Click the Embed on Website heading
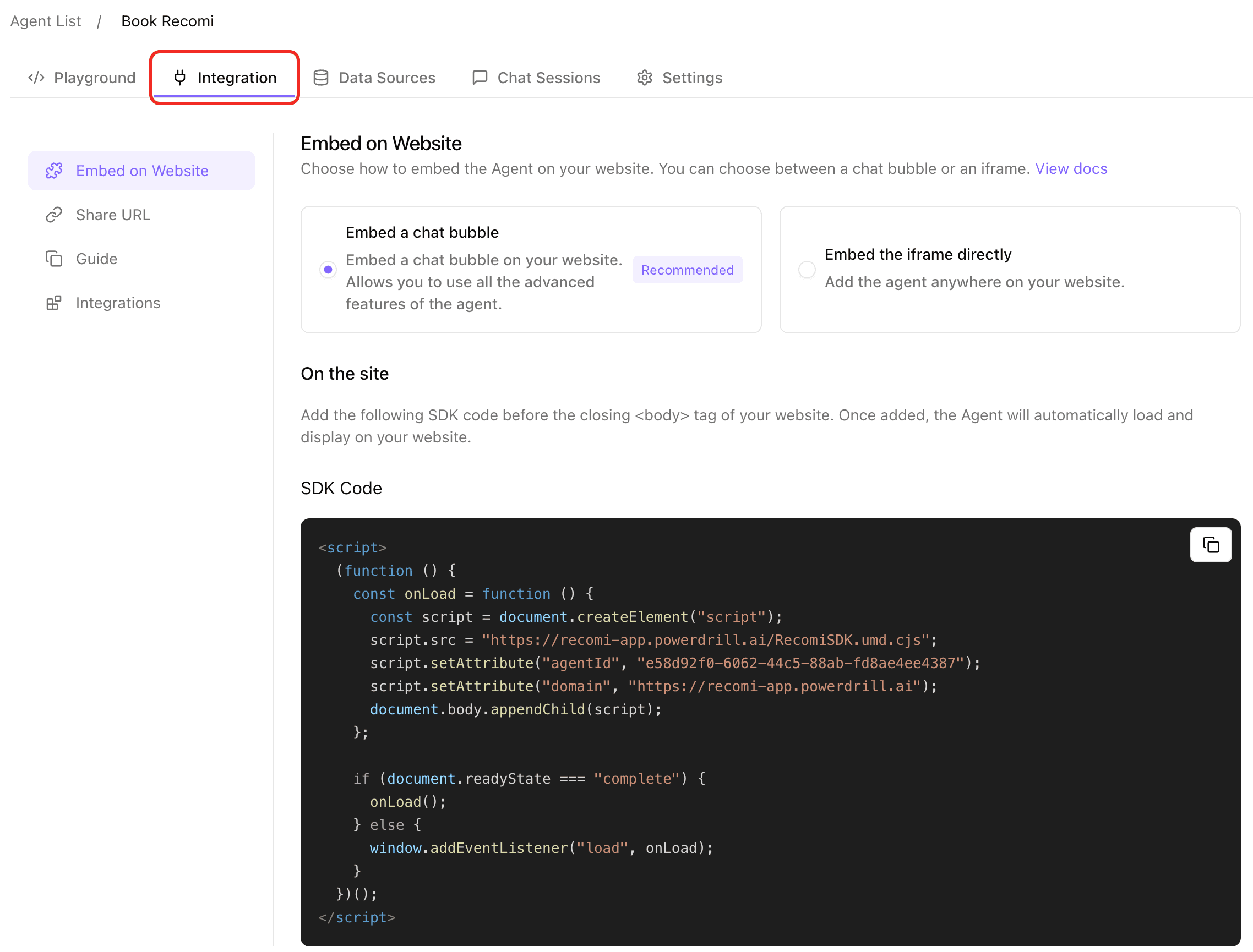 (381, 144)
